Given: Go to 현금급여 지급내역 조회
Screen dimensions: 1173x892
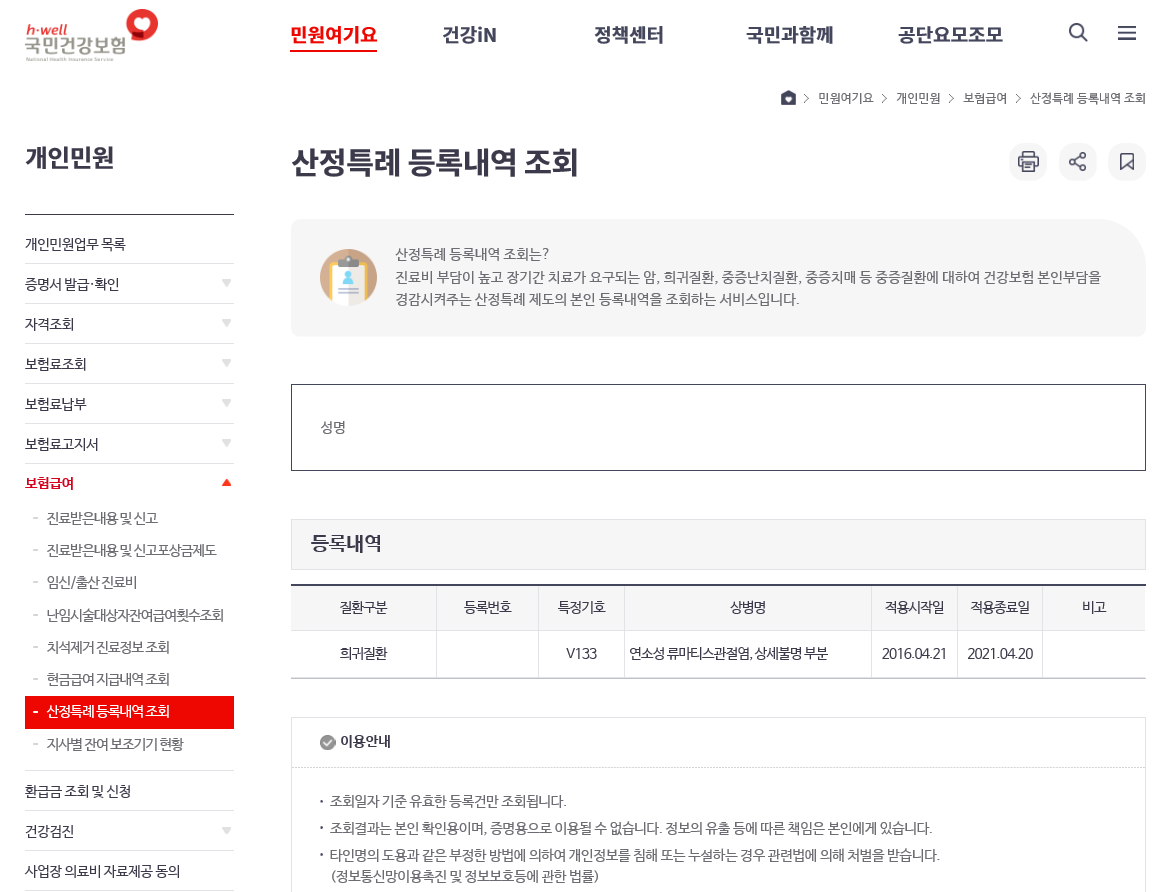Looking at the screenshot, I should click(x=108, y=679).
